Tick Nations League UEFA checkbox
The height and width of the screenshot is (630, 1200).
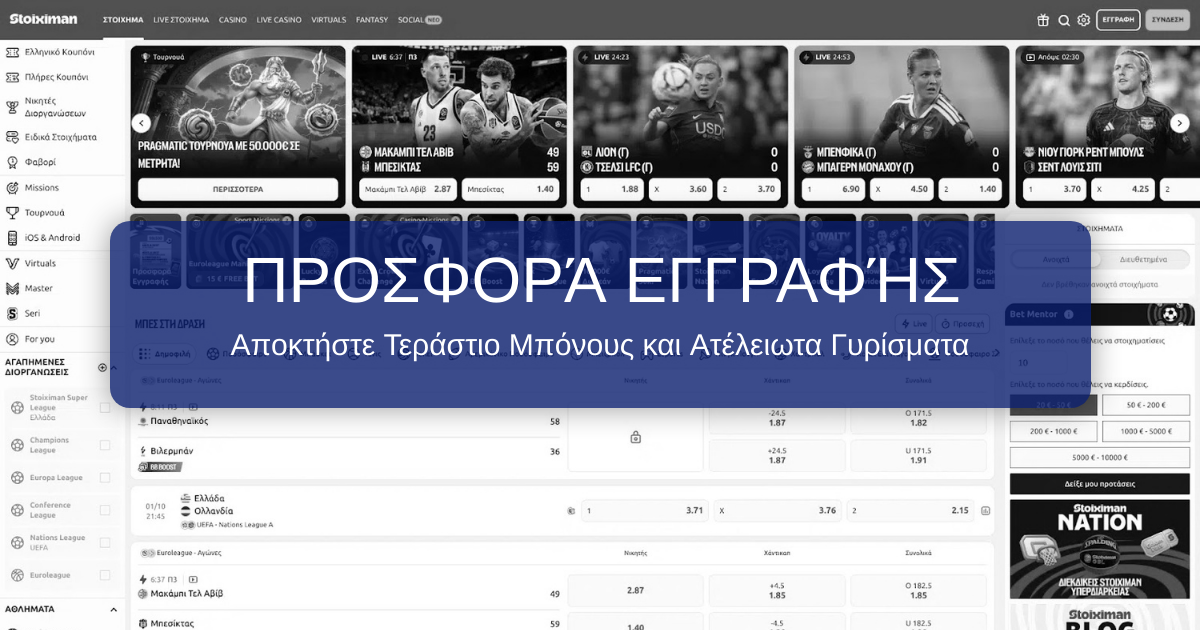tap(105, 542)
